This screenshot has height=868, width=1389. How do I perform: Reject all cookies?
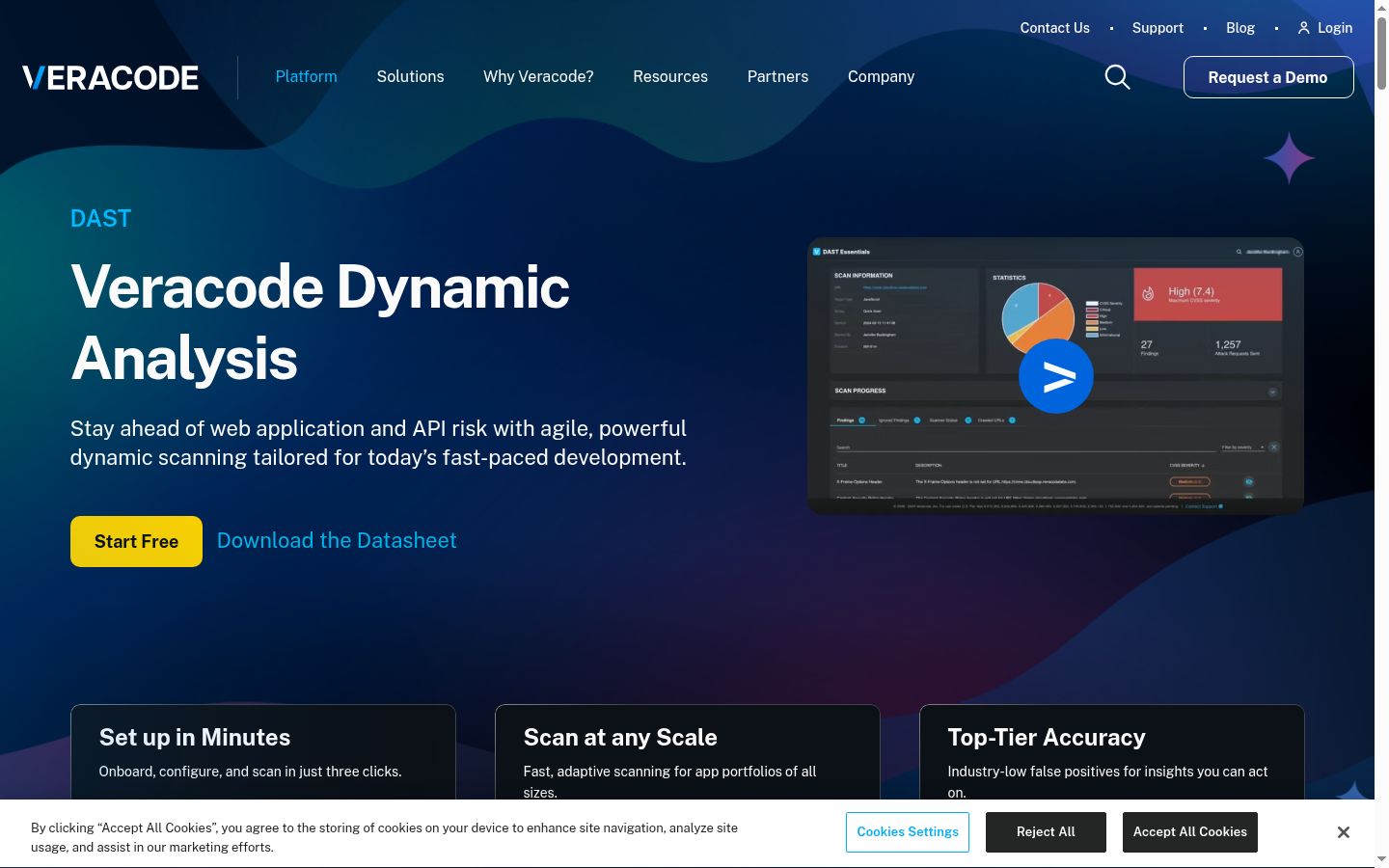(x=1046, y=832)
